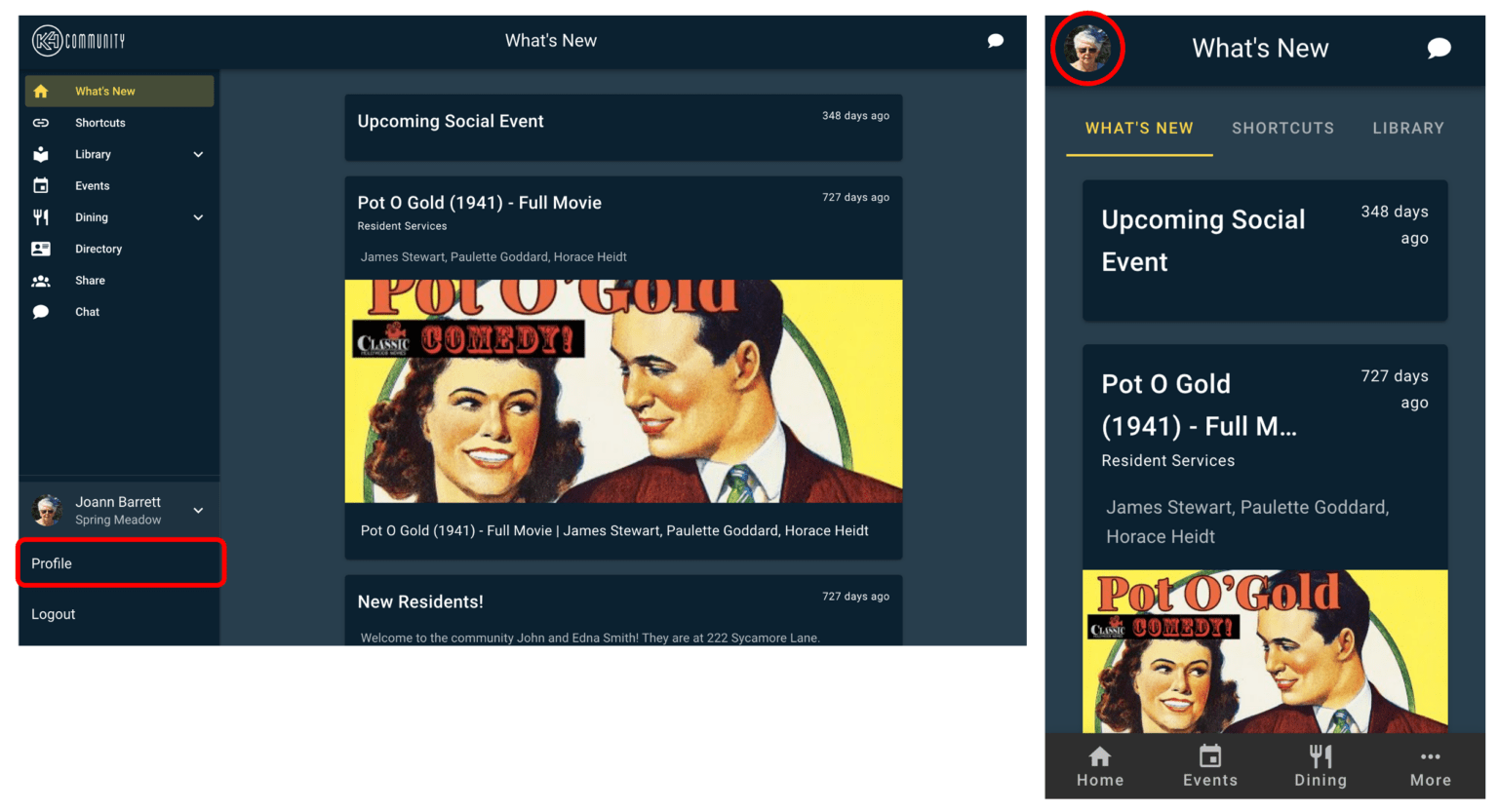1498x812 pixels.
Task: Tap the circled profile avatar in mobile header
Action: pyautogui.click(x=1087, y=48)
